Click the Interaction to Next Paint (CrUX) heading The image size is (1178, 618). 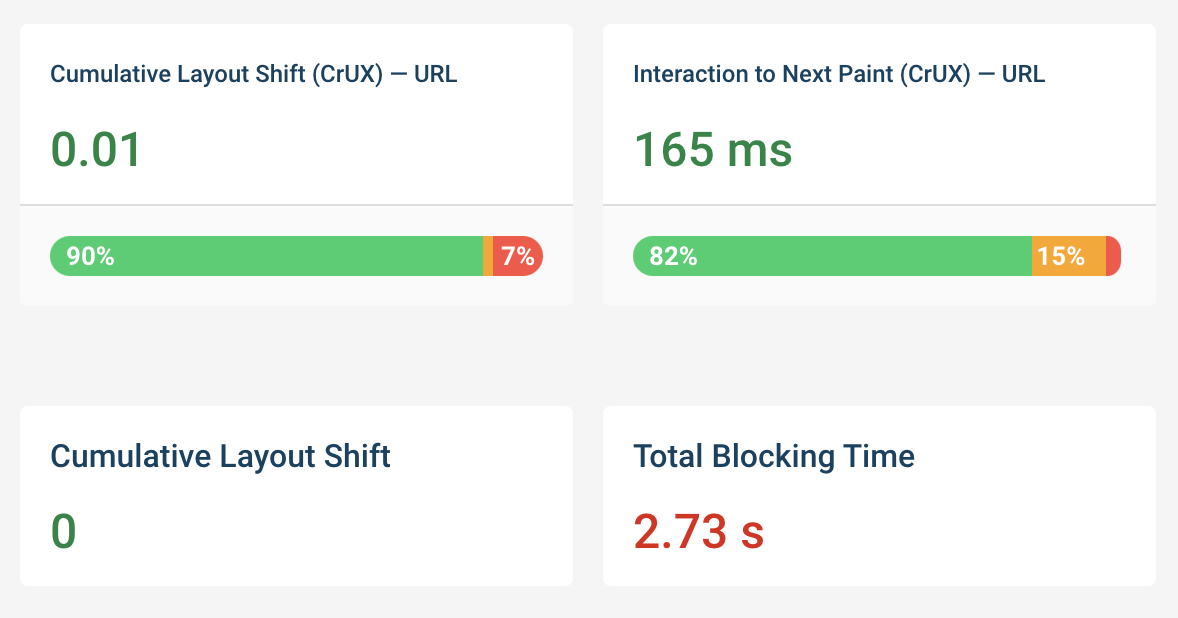pos(839,74)
